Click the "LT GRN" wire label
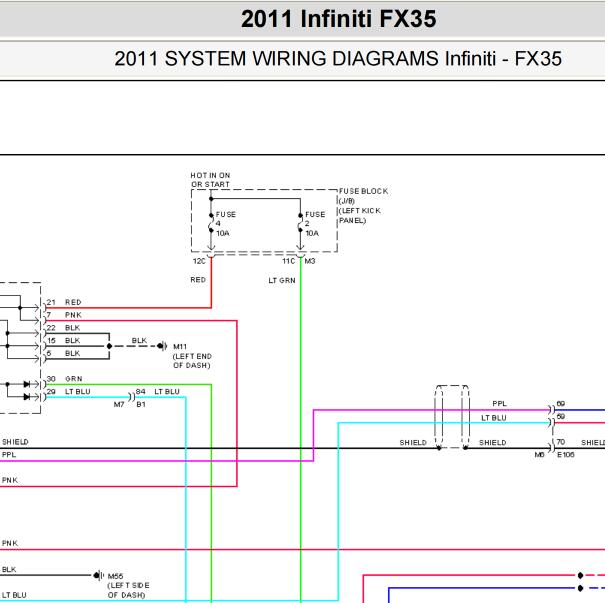Image resolution: width=605 pixels, height=603 pixels. (x=282, y=280)
